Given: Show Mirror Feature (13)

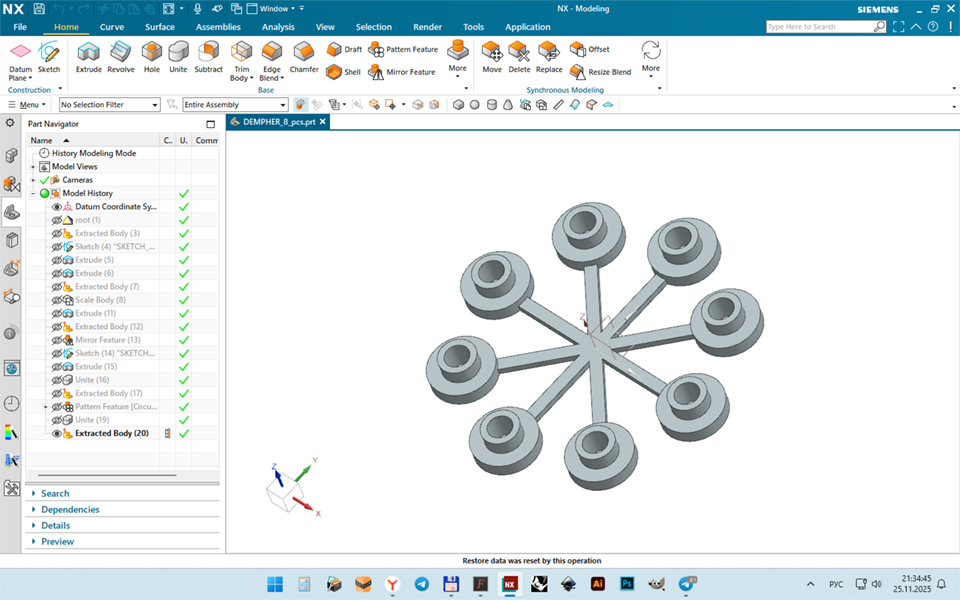Looking at the screenshot, I should tap(57, 340).
